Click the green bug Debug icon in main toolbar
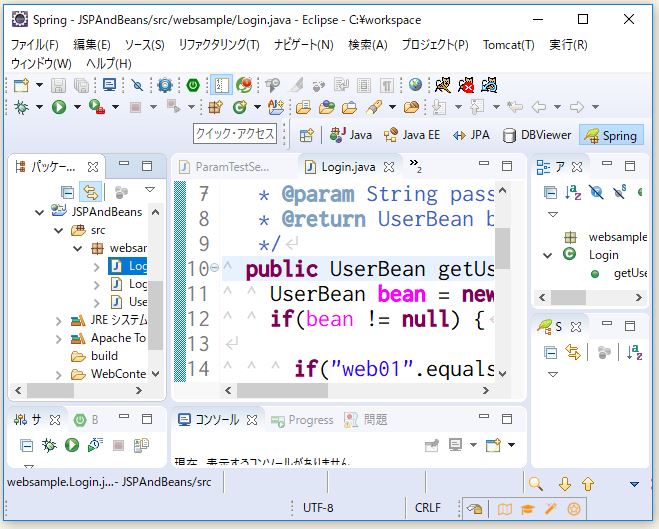 [x=21, y=107]
